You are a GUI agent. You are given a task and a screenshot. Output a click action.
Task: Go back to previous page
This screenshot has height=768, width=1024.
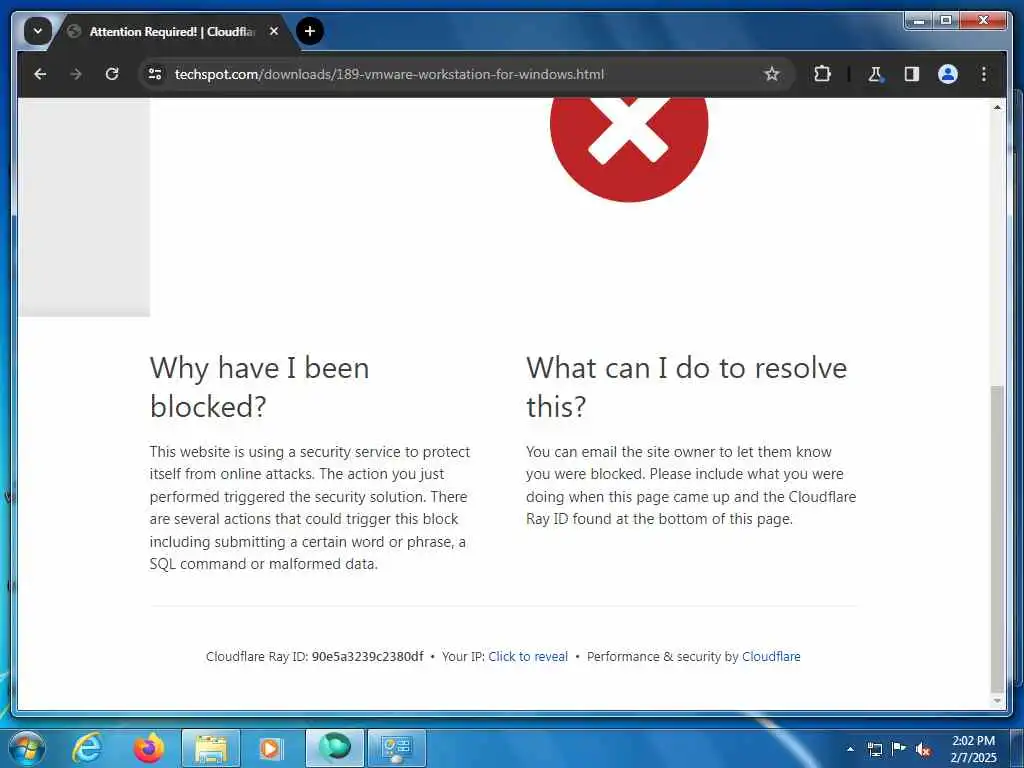click(x=40, y=74)
